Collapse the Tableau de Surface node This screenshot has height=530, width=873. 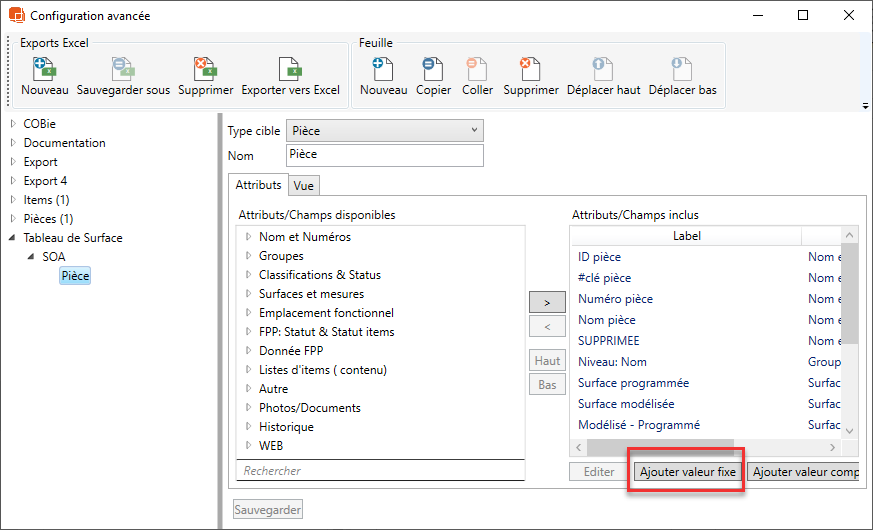click(x=13, y=238)
